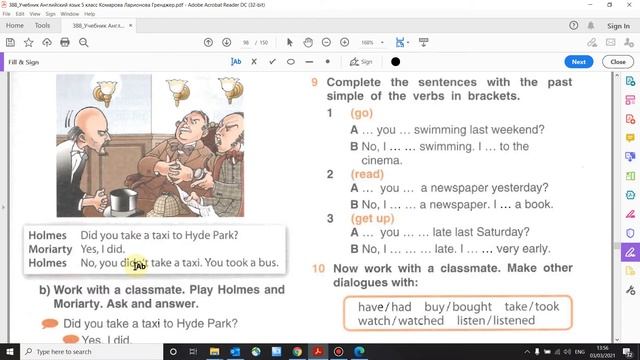The width and height of the screenshot is (640, 360).
Task: Open the Help menu
Action: (89, 14)
